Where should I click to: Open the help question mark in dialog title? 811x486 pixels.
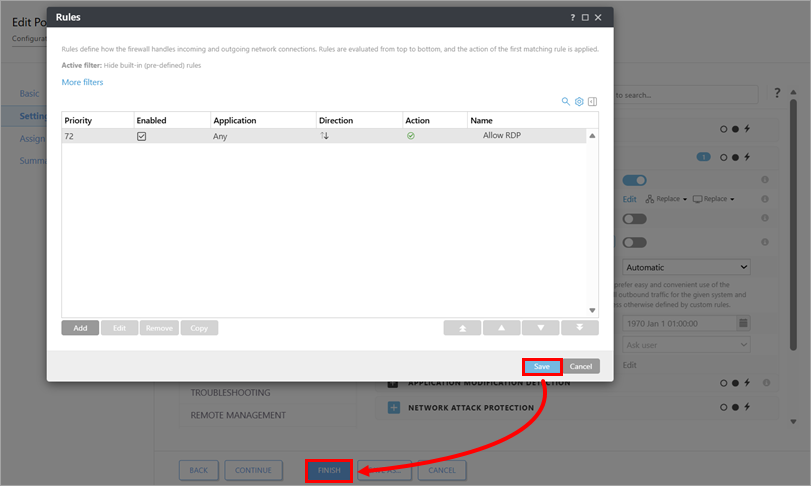pyautogui.click(x=573, y=17)
